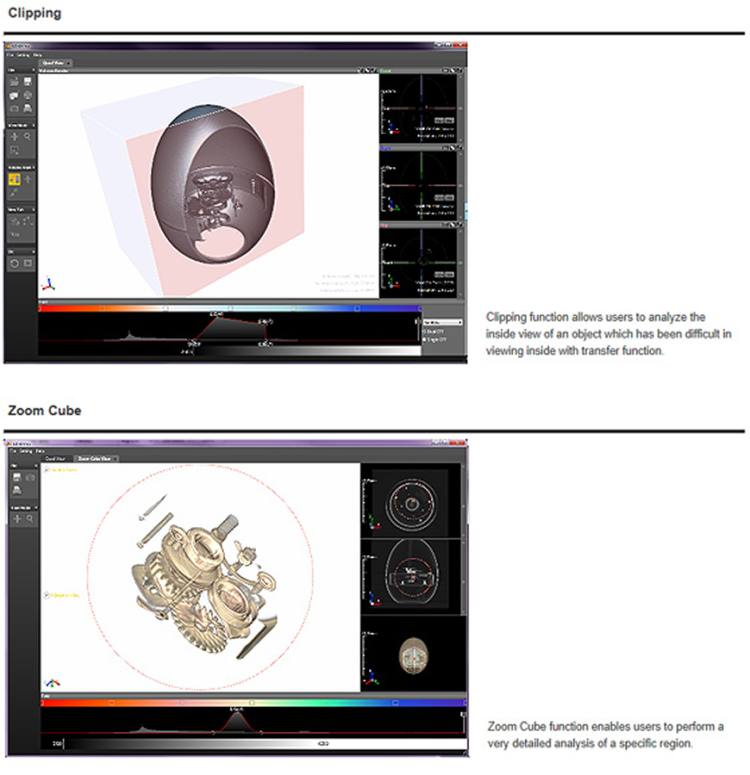Viewport: 750px width, 775px height.
Task: Collapse the Volume Render panel in the left sidebar
Action: [x=33, y=166]
